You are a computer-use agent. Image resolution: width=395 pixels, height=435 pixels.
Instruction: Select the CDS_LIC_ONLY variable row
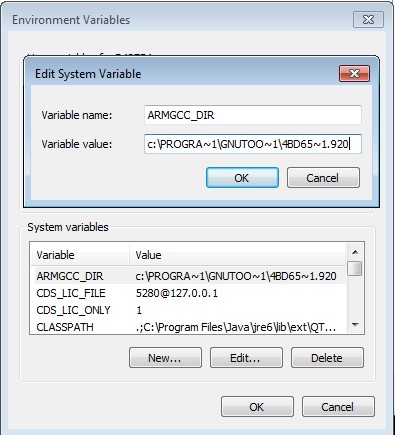click(188, 310)
